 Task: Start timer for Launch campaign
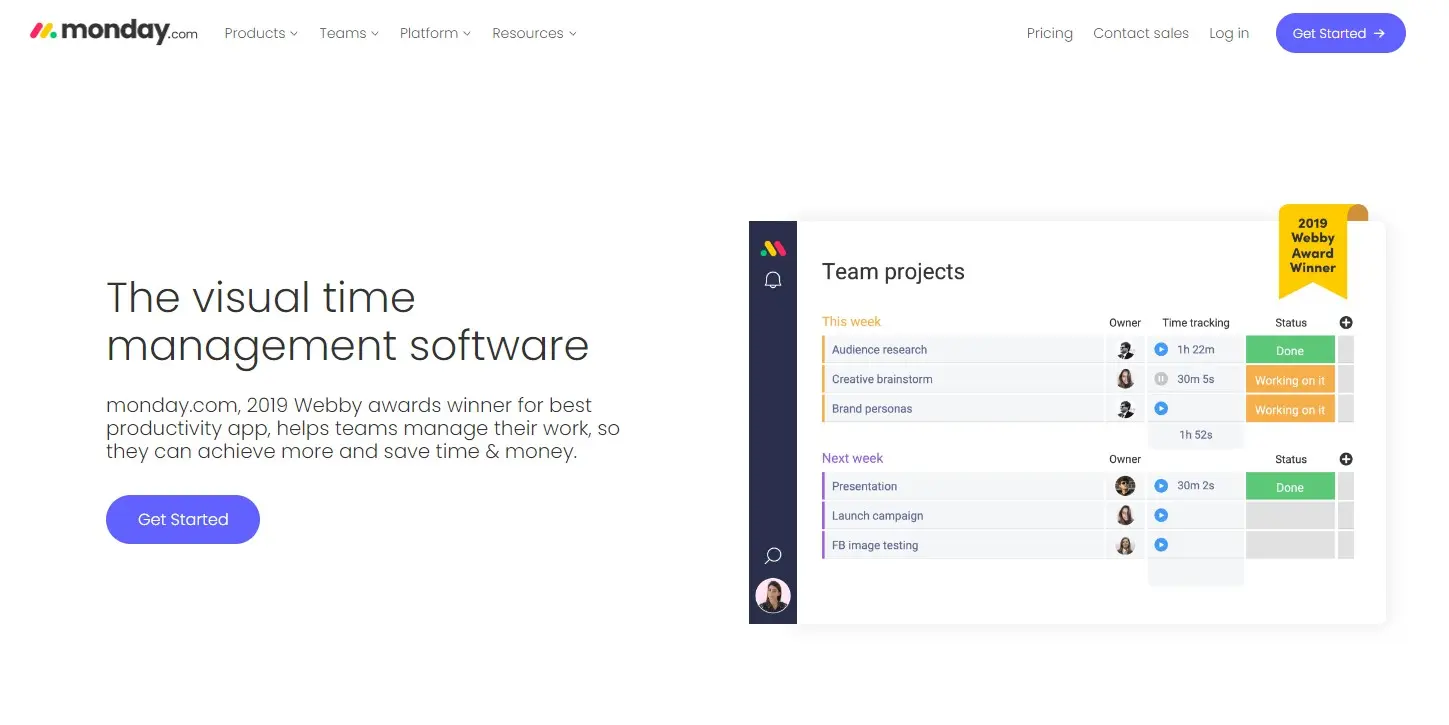[x=1161, y=515]
